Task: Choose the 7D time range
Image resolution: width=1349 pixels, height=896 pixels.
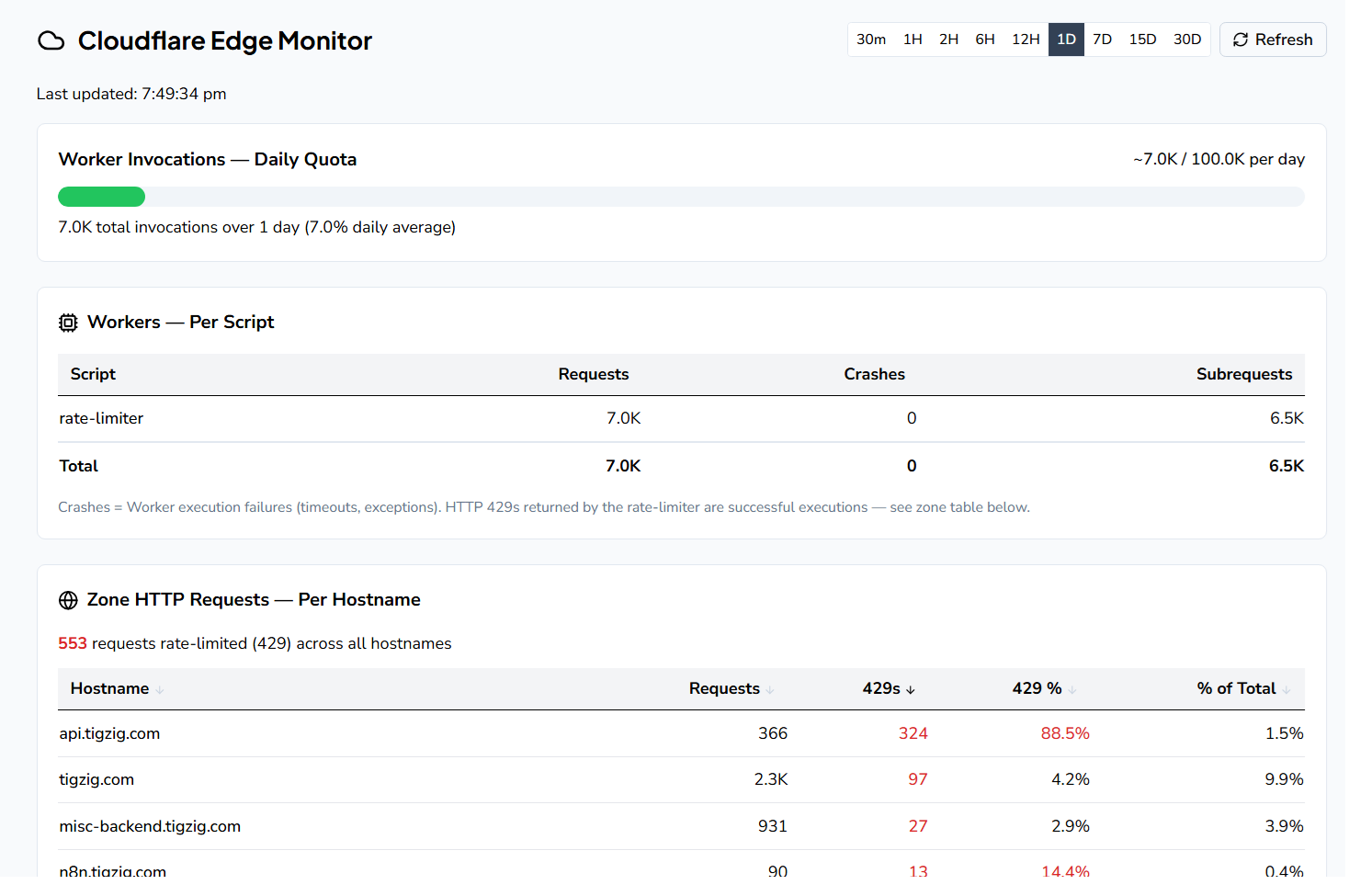Action: tap(1103, 40)
